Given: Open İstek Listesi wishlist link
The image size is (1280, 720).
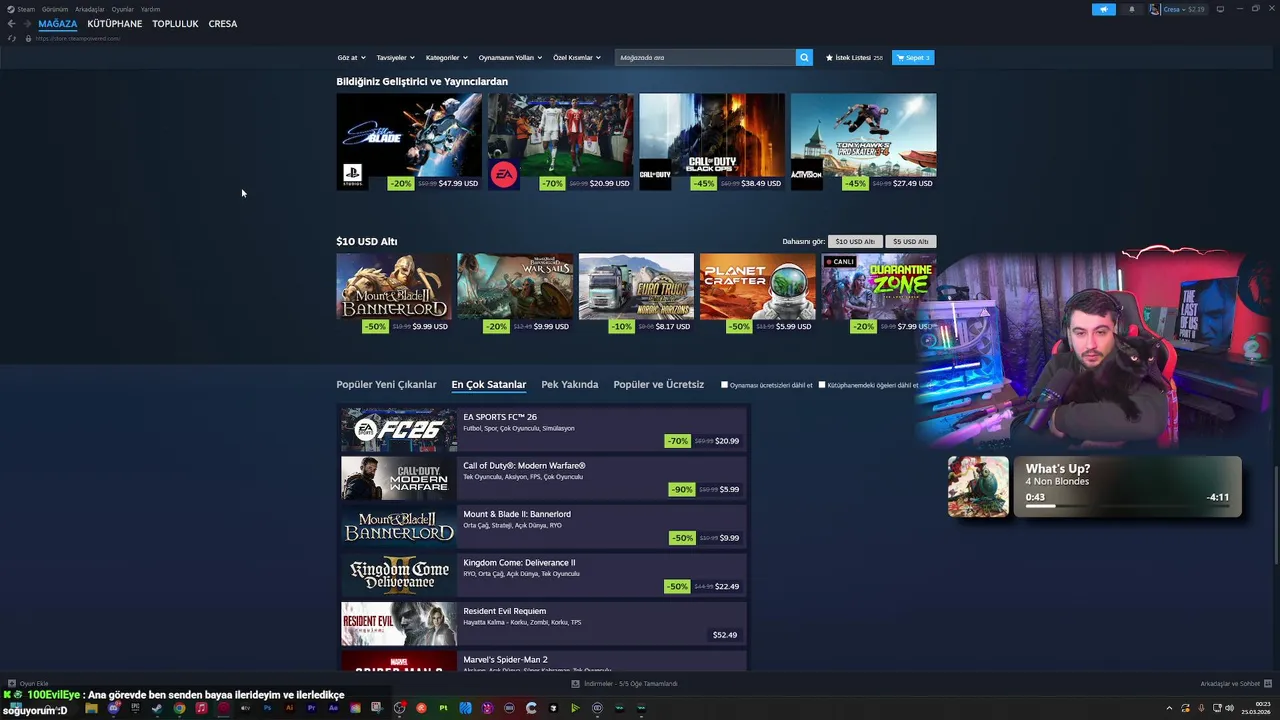Looking at the screenshot, I should tap(854, 57).
